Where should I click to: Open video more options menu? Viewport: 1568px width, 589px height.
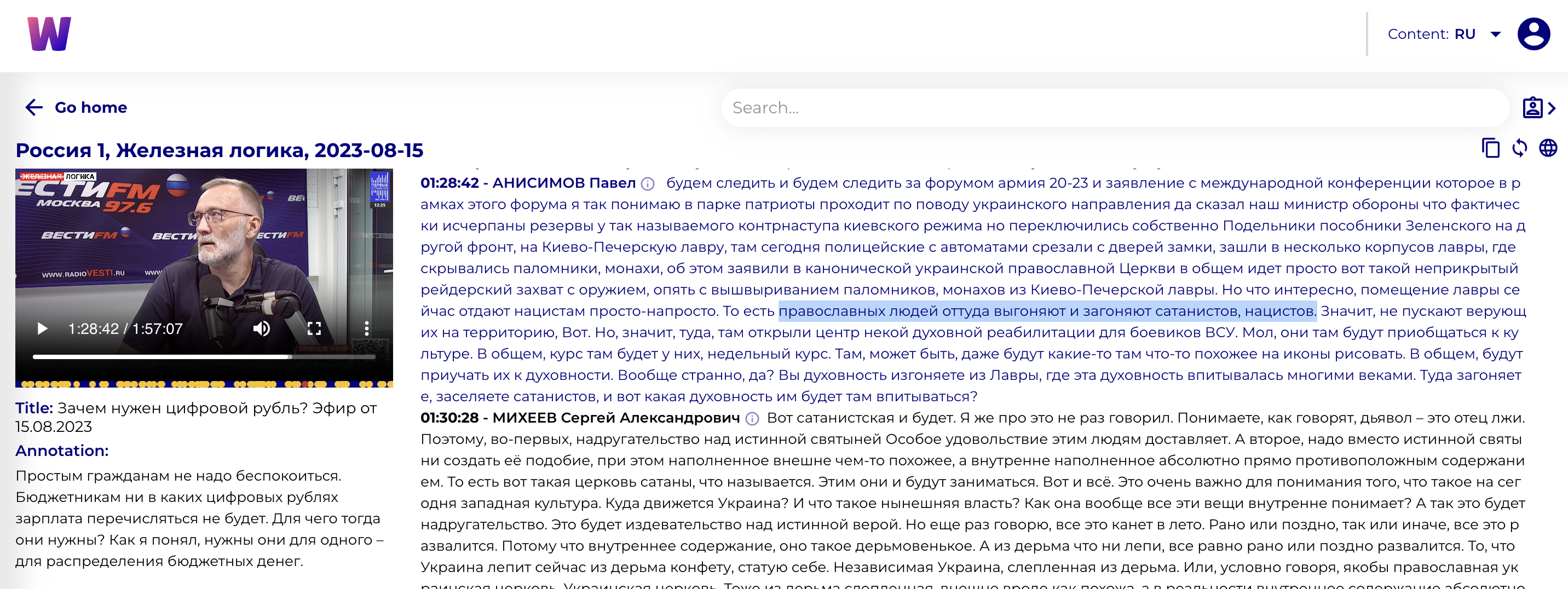(366, 328)
